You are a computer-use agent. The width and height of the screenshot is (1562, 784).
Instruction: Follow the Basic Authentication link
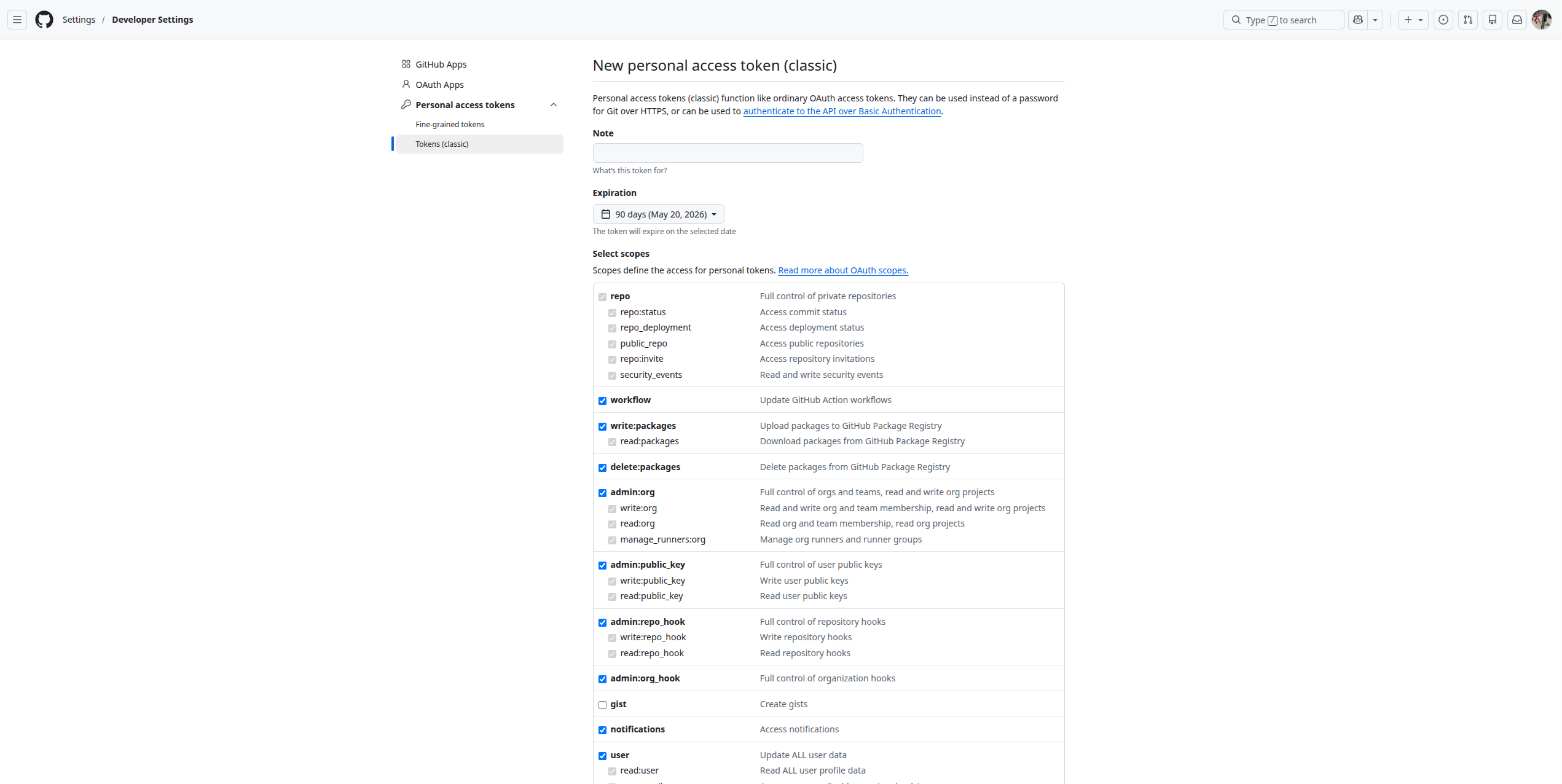click(842, 111)
